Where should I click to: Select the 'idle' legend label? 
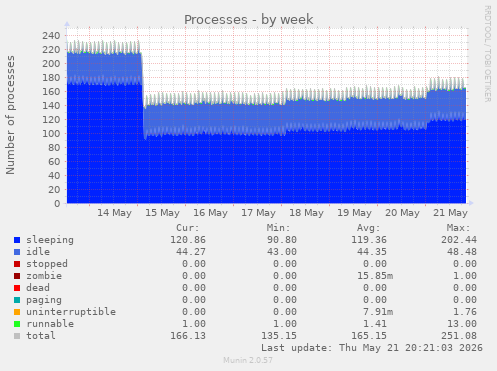point(38,252)
